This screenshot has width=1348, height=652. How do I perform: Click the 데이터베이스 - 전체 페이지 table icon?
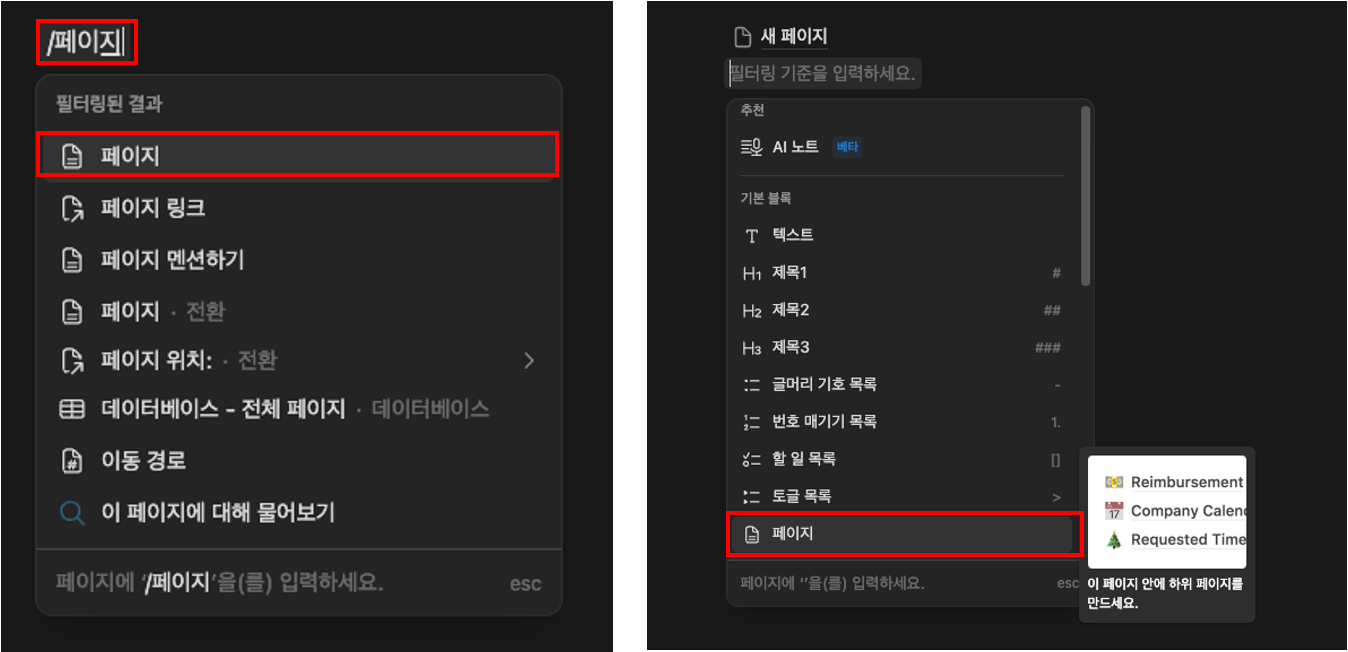(72, 409)
